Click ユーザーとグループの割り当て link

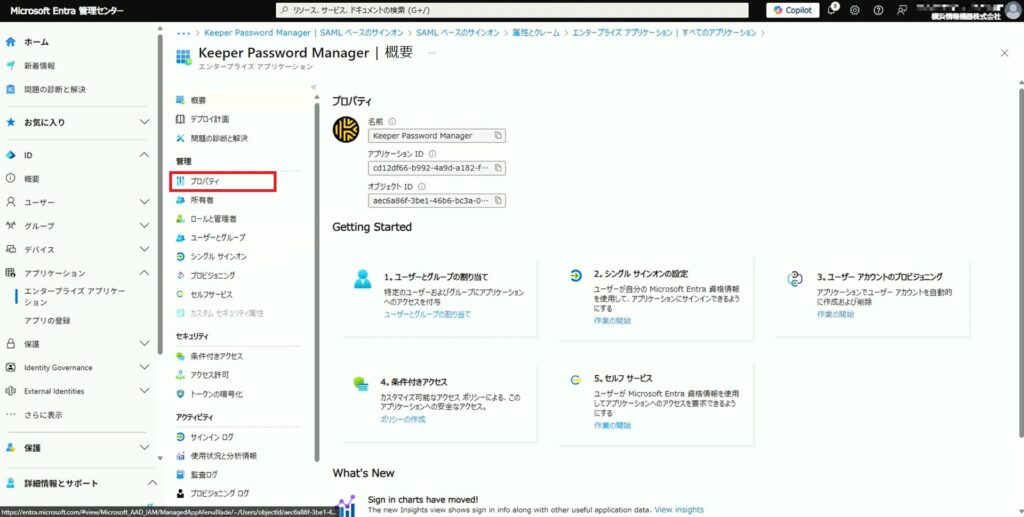pos(427,315)
